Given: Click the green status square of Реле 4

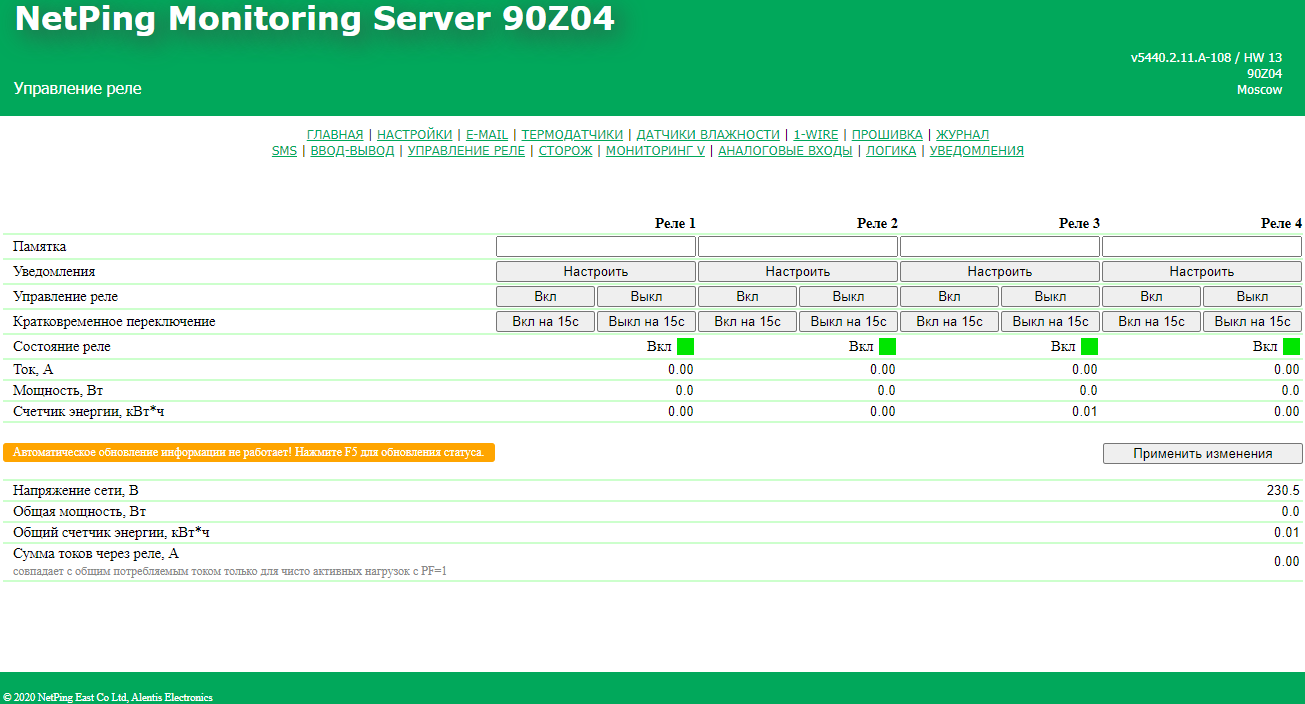Looking at the screenshot, I should point(1291,347).
